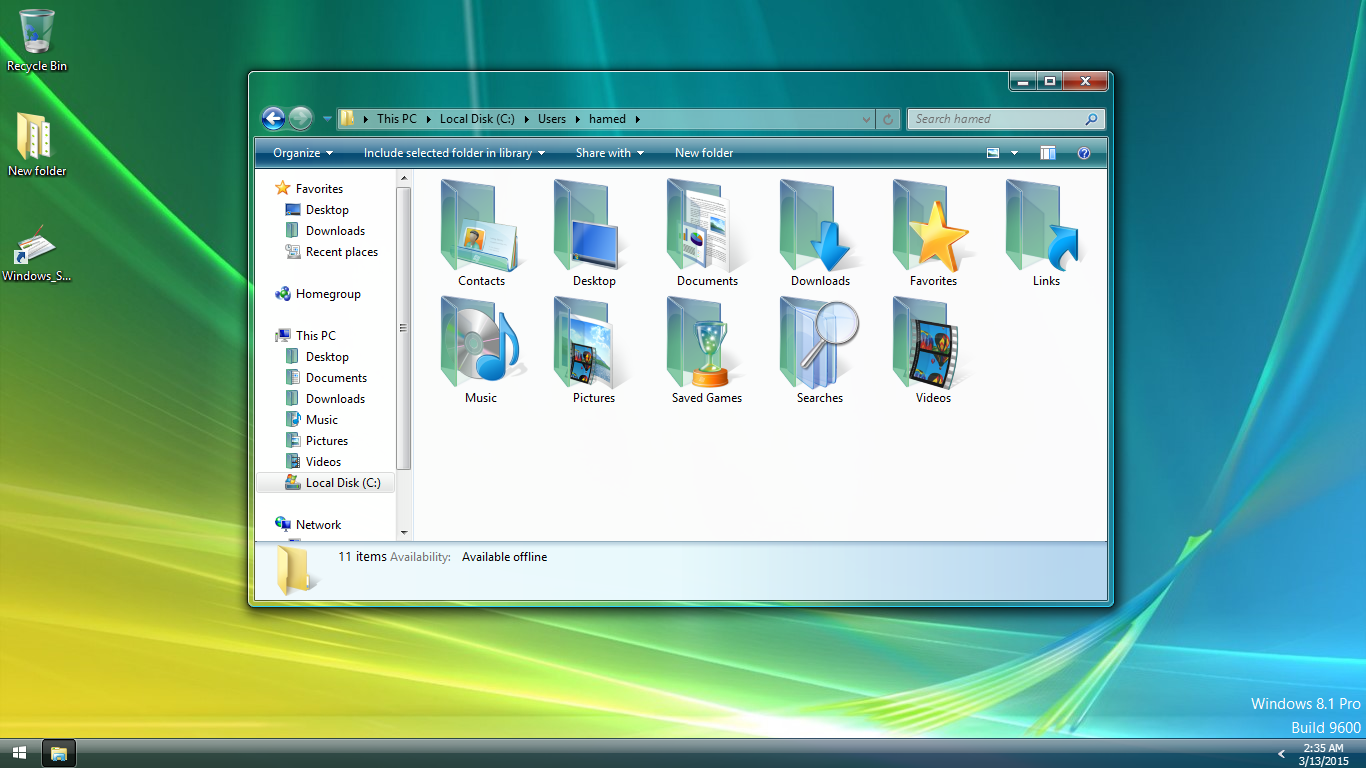Open the Desktop folder in file list
This screenshot has height=768, width=1366.
(x=594, y=232)
